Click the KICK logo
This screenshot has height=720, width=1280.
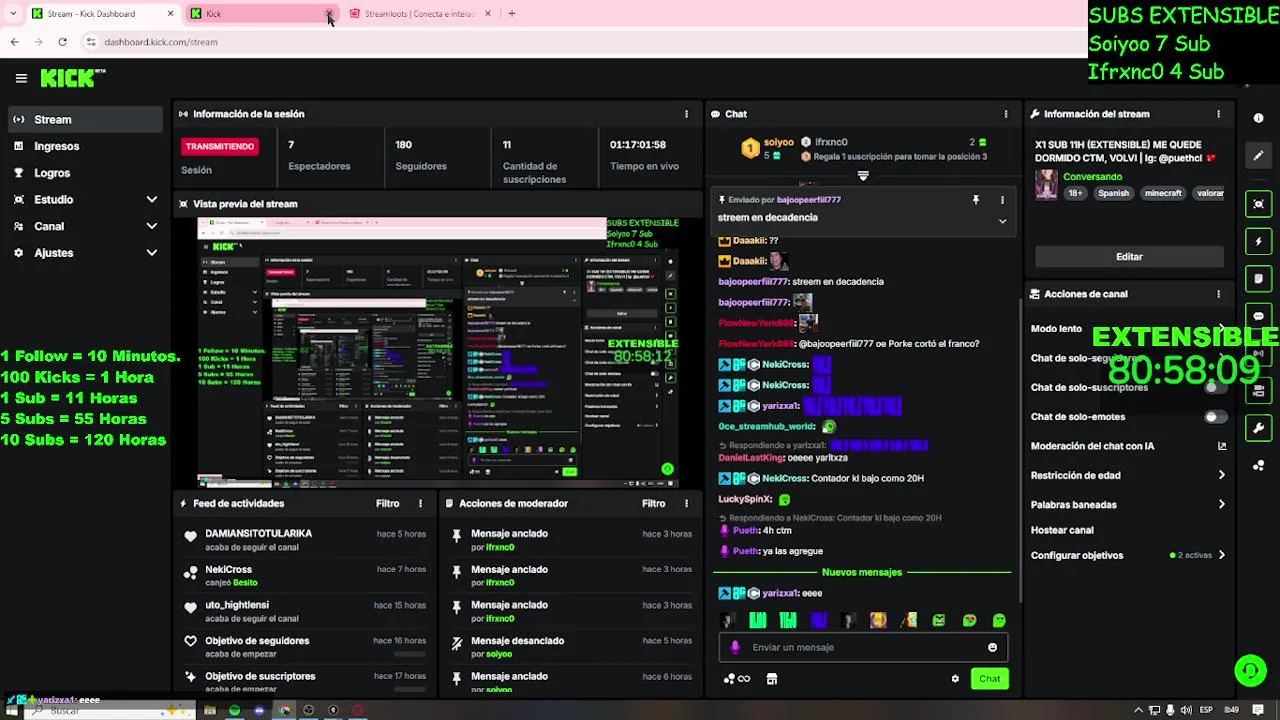click(x=72, y=78)
